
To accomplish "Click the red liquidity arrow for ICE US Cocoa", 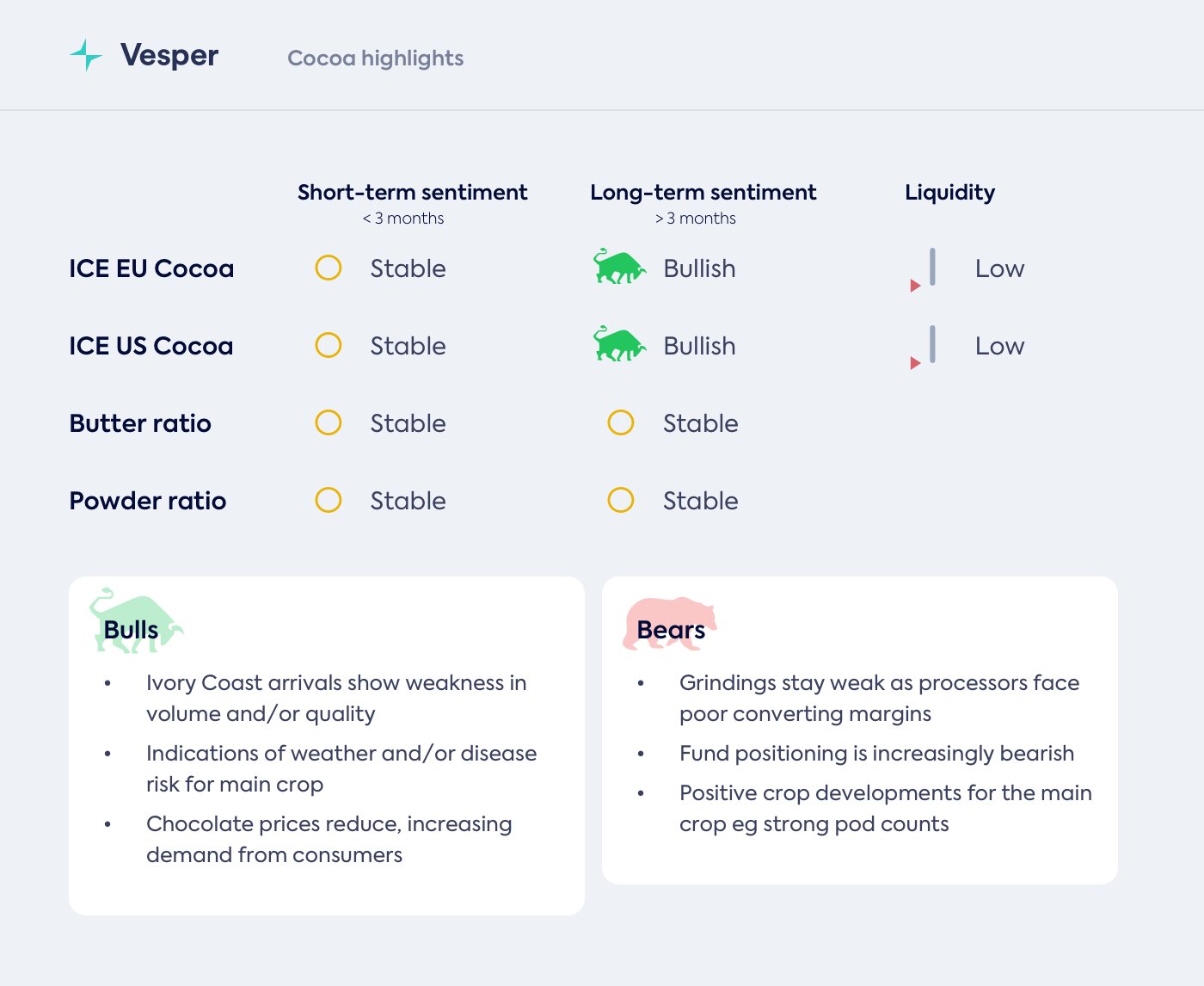I will 915,363.
